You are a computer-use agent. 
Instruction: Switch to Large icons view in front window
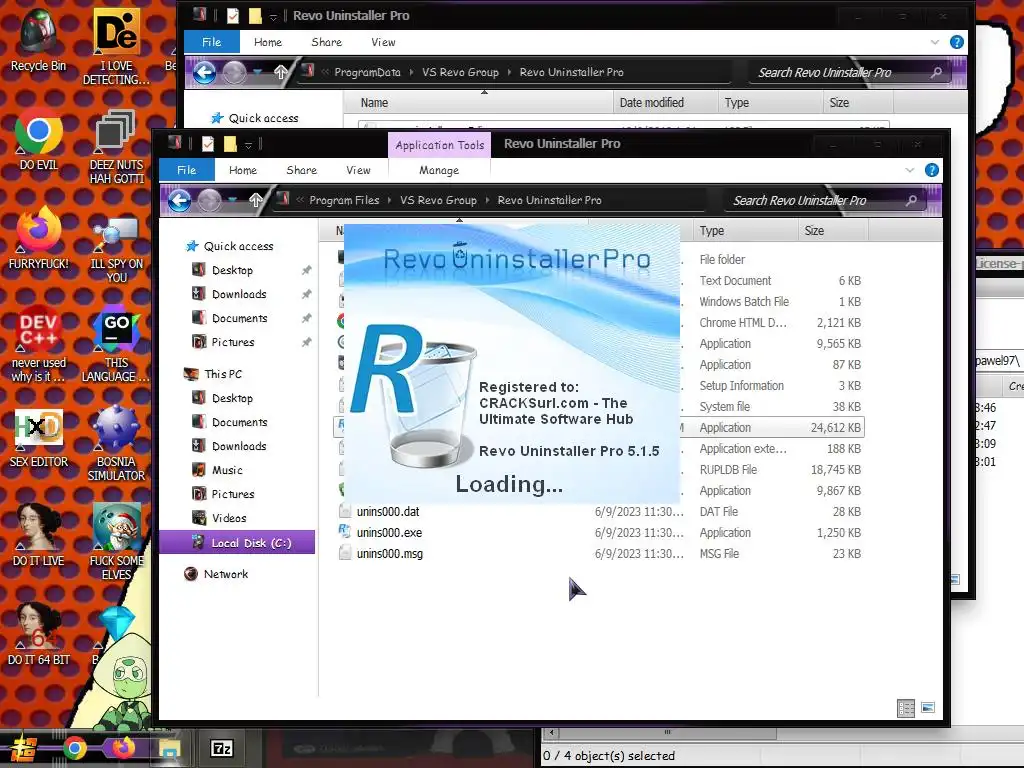click(928, 708)
